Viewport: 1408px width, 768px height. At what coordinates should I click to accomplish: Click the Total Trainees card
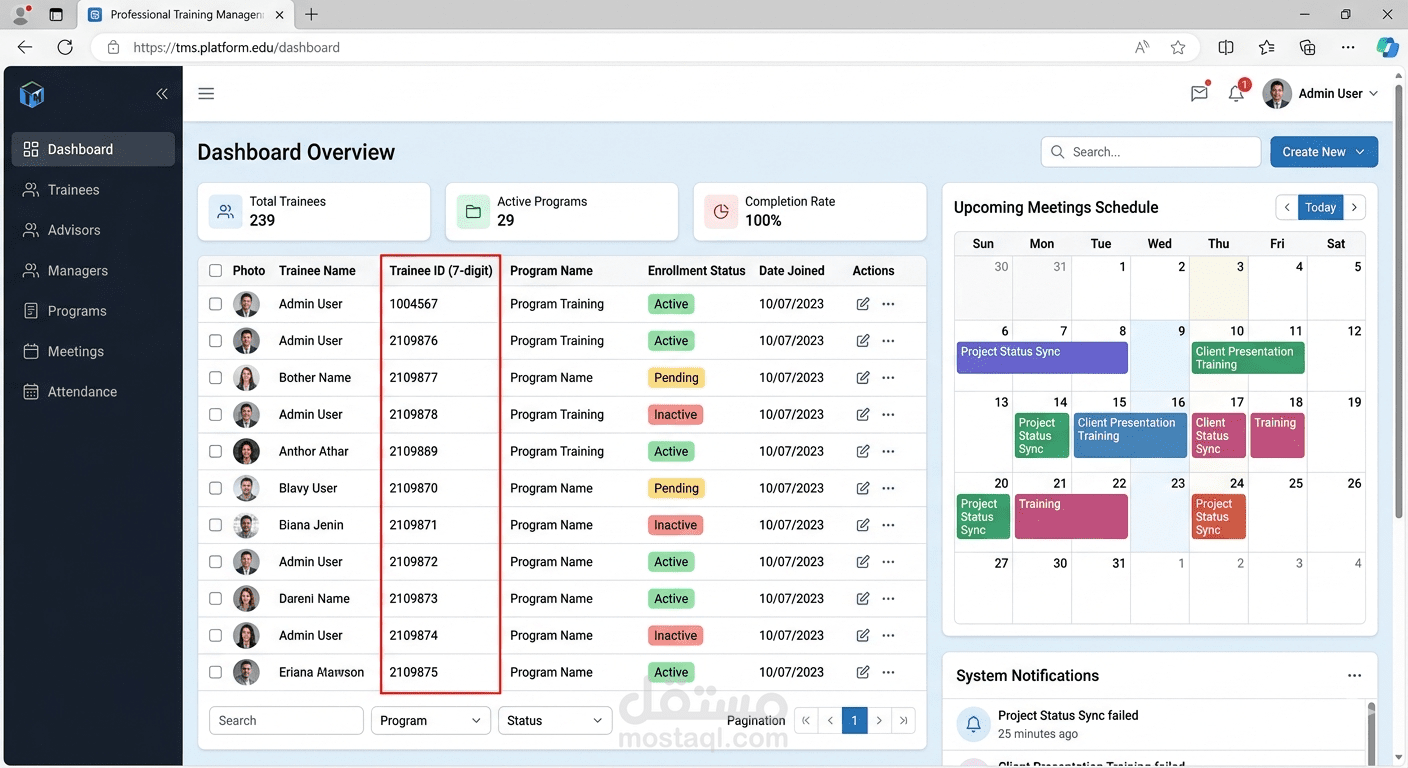click(x=314, y=211)
